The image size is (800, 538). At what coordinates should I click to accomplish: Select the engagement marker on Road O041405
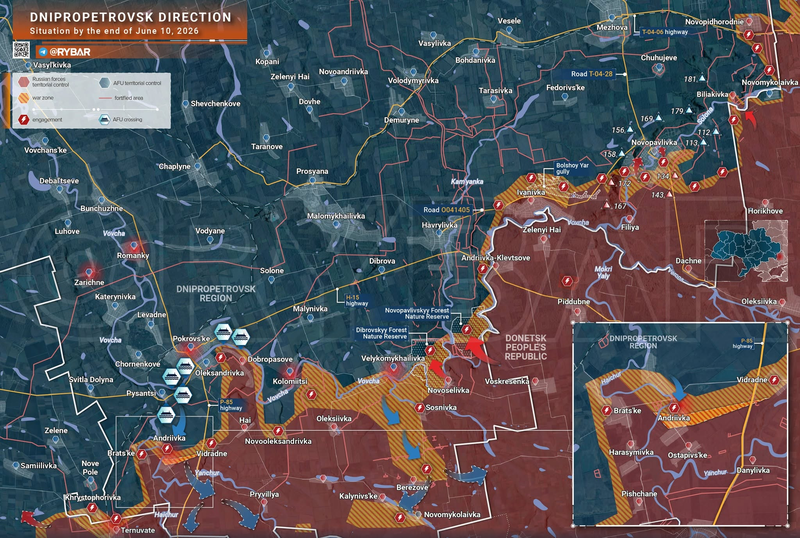pyautogui.click(x=498, y=206)
